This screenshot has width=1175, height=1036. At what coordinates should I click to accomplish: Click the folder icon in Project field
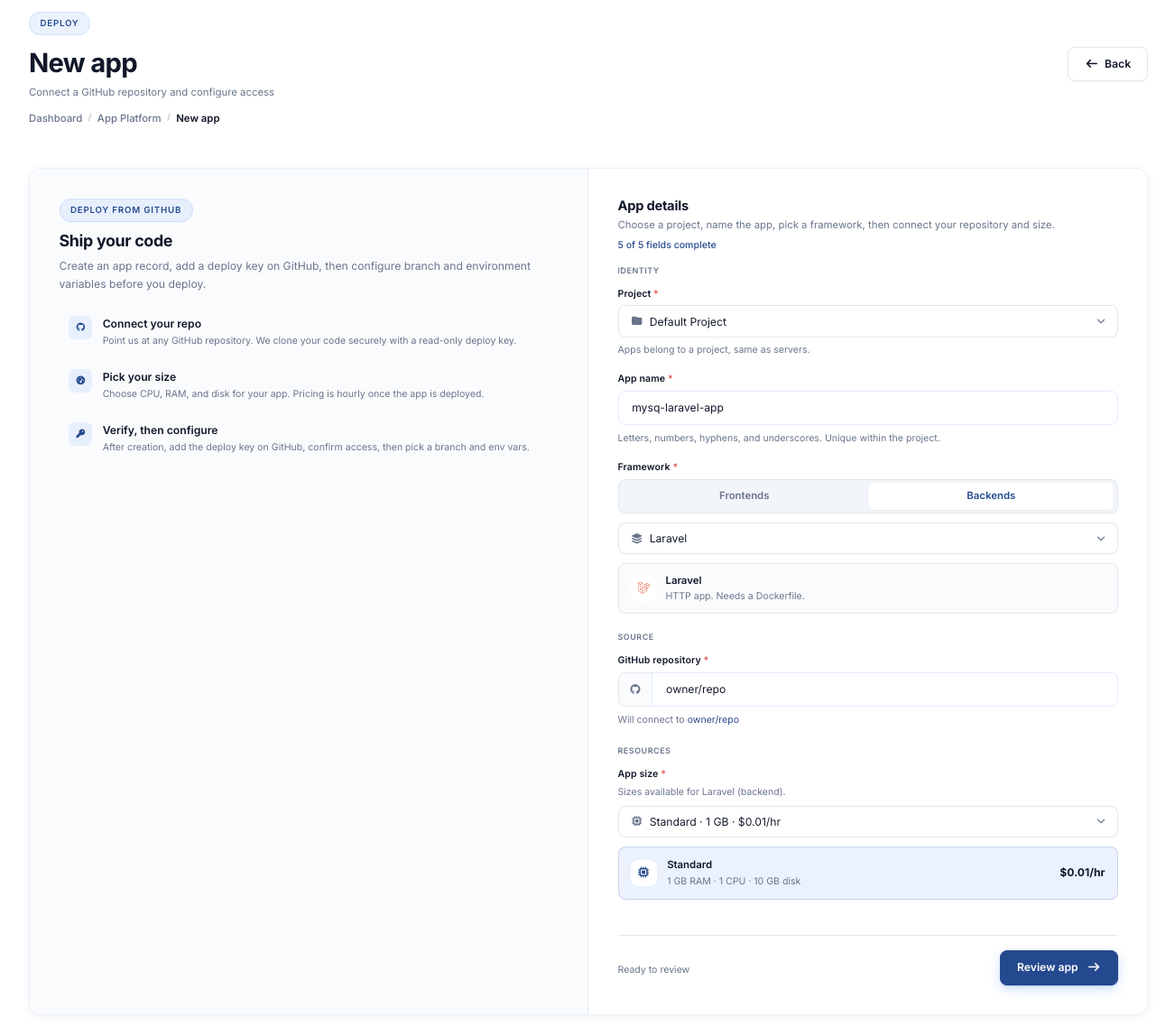(637, 321)
